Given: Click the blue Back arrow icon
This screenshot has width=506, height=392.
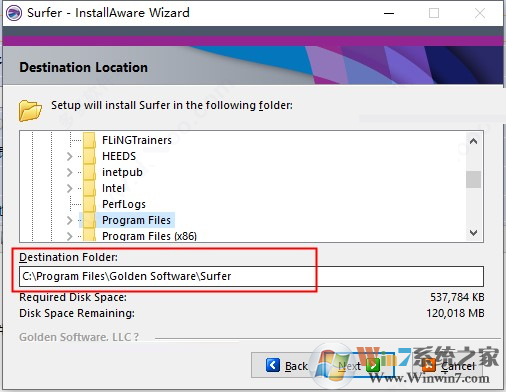Looking at the screenshot, I should point(273,365).
